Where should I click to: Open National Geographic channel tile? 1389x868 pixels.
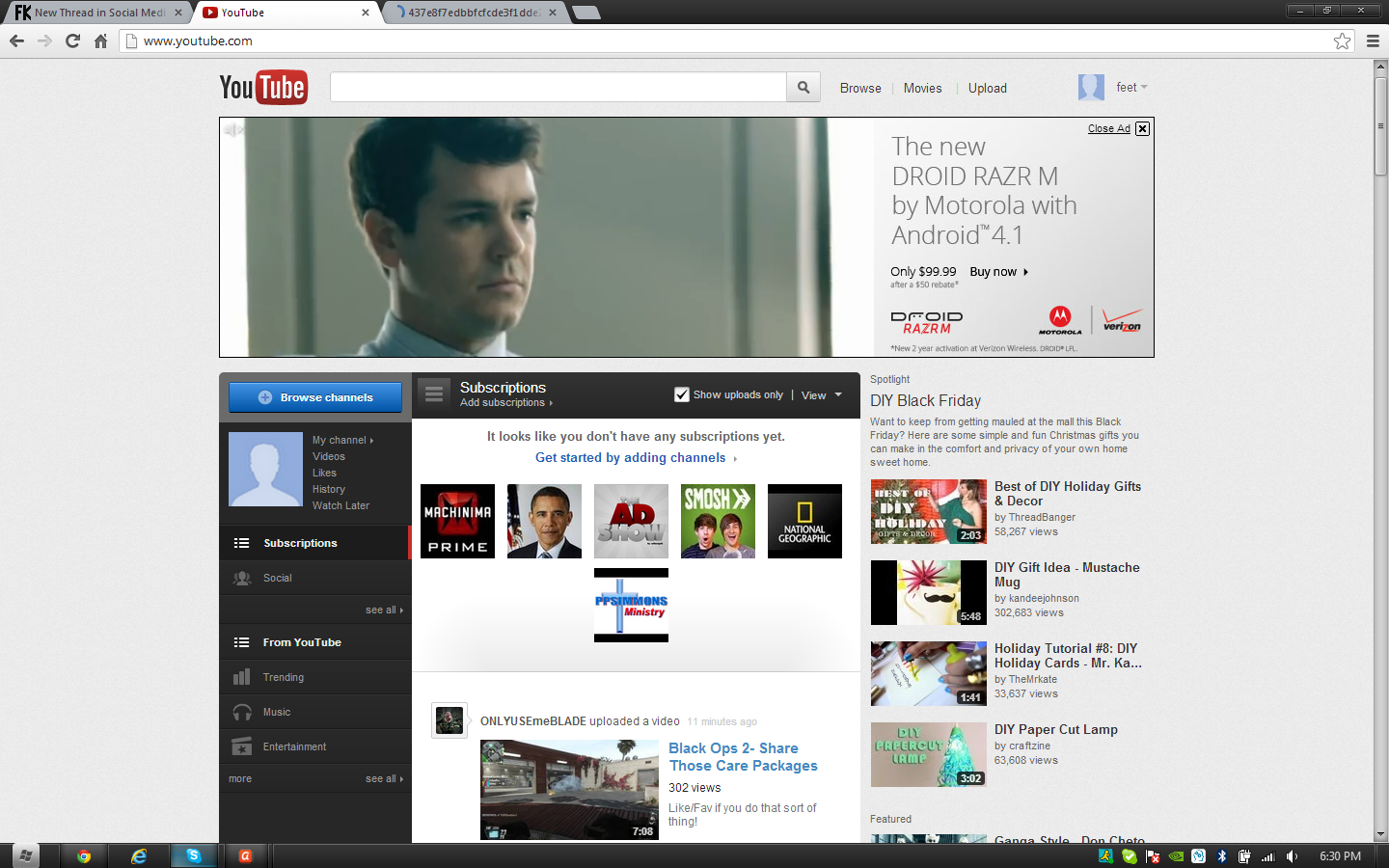pos(804,521)
